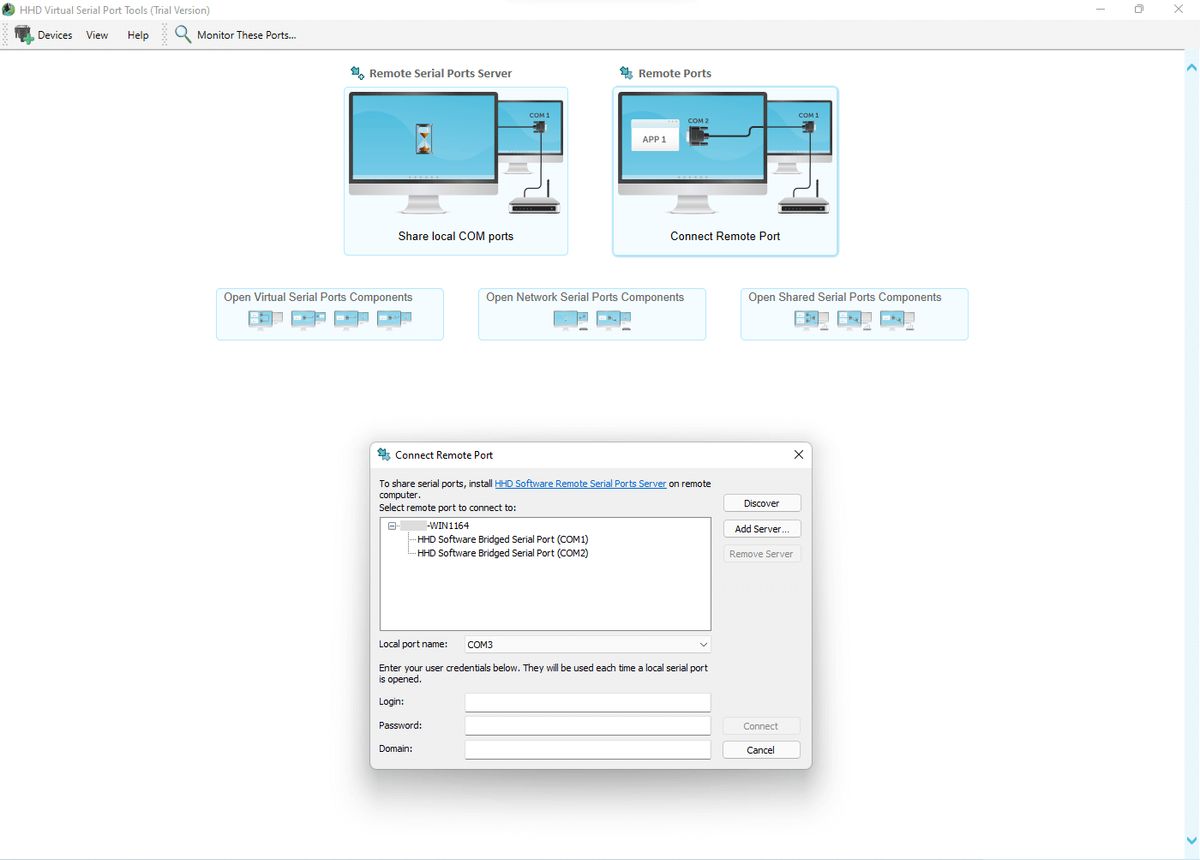Open the Local port name dropdown showing COM3
1200x860 pixels.
703,644
